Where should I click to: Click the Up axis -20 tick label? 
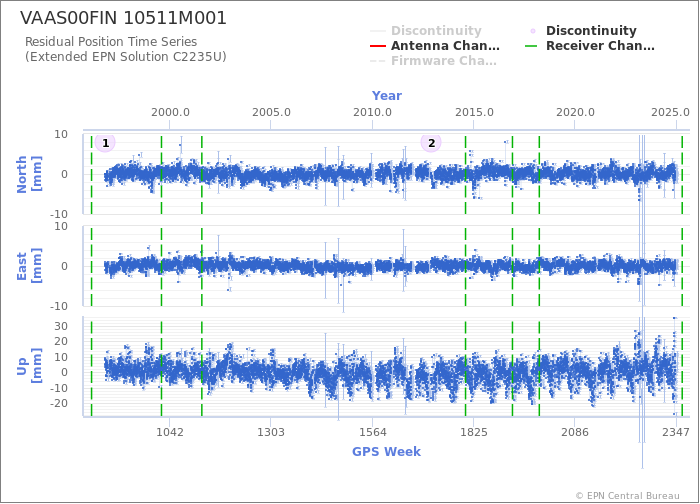(x=58, y=403)
